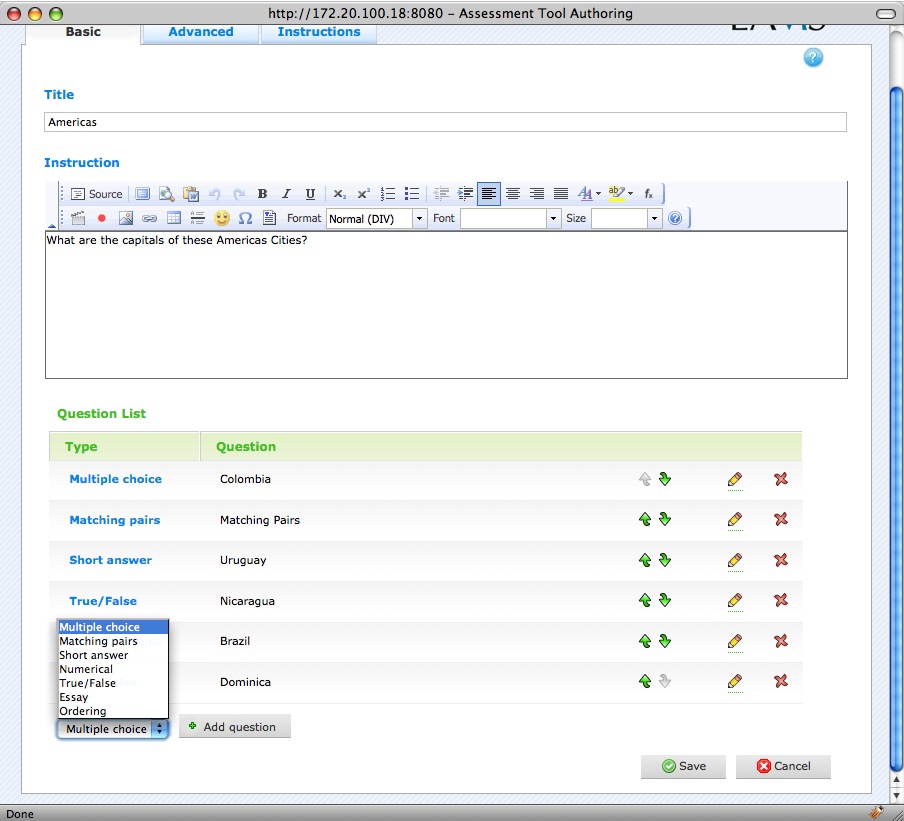Select the Align Right button
The image size is (904, 821).
[537, 194]
